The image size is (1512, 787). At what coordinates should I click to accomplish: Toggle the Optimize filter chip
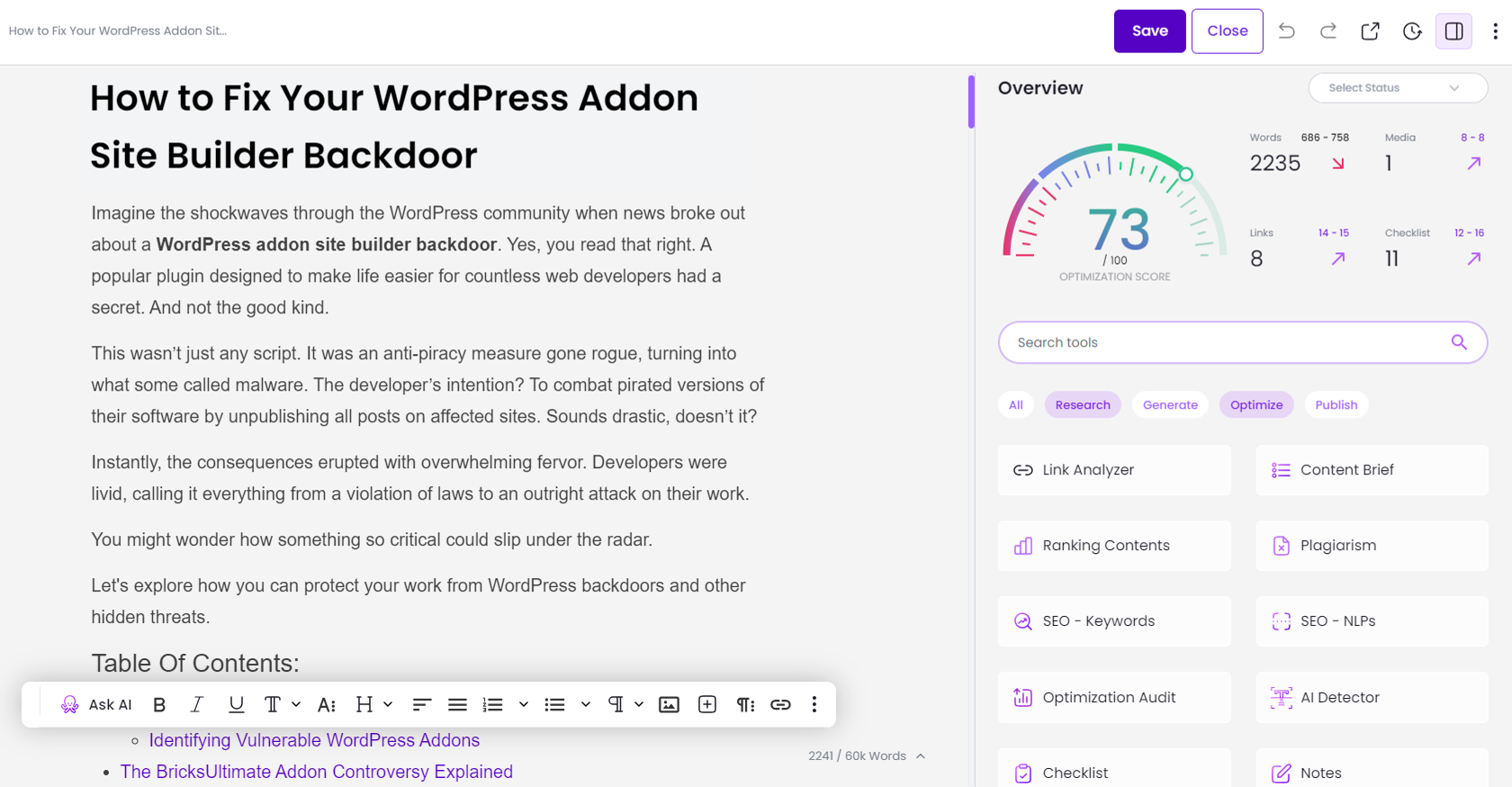(x=1256, y=405)
